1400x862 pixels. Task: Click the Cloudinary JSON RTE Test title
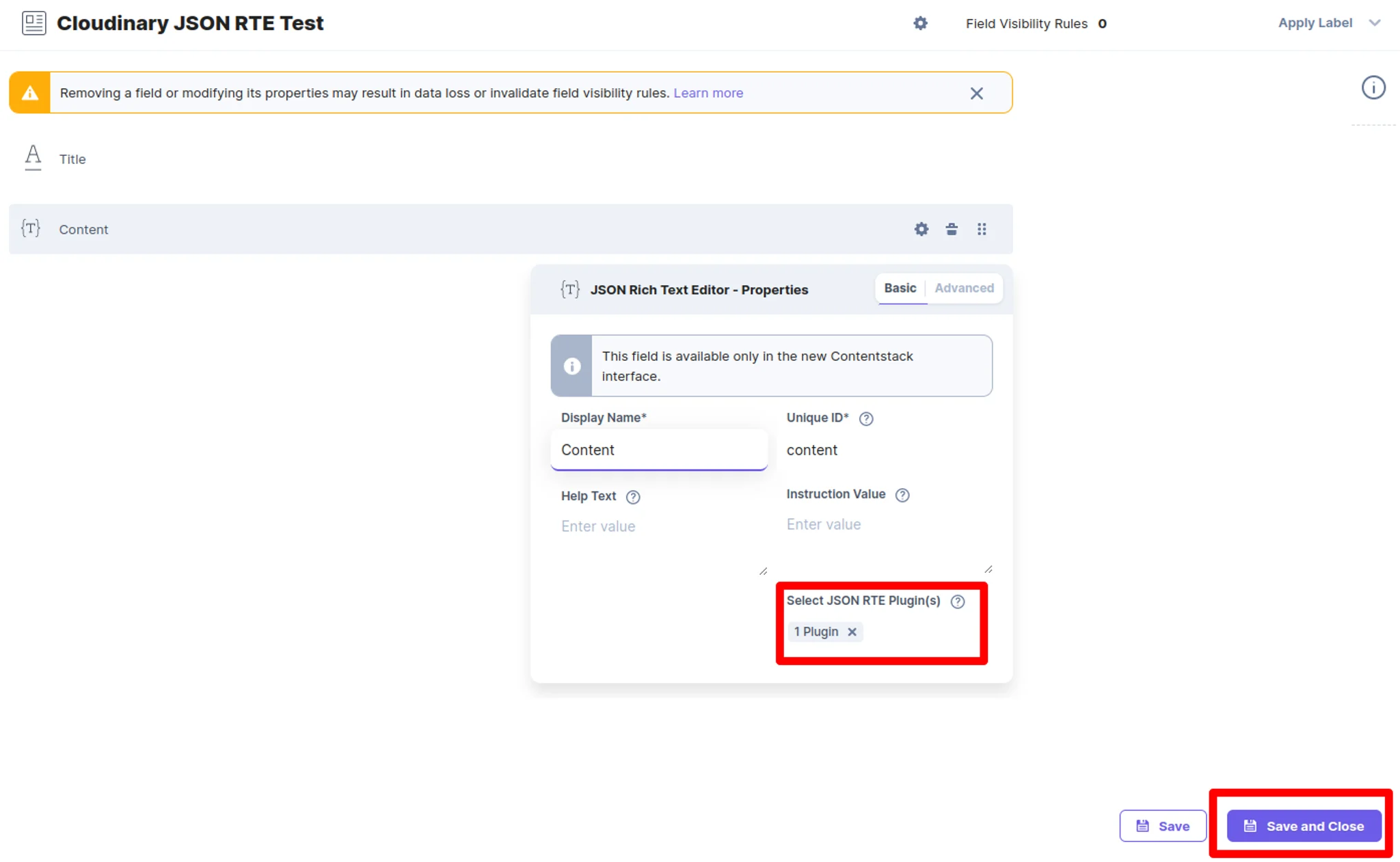190,23
